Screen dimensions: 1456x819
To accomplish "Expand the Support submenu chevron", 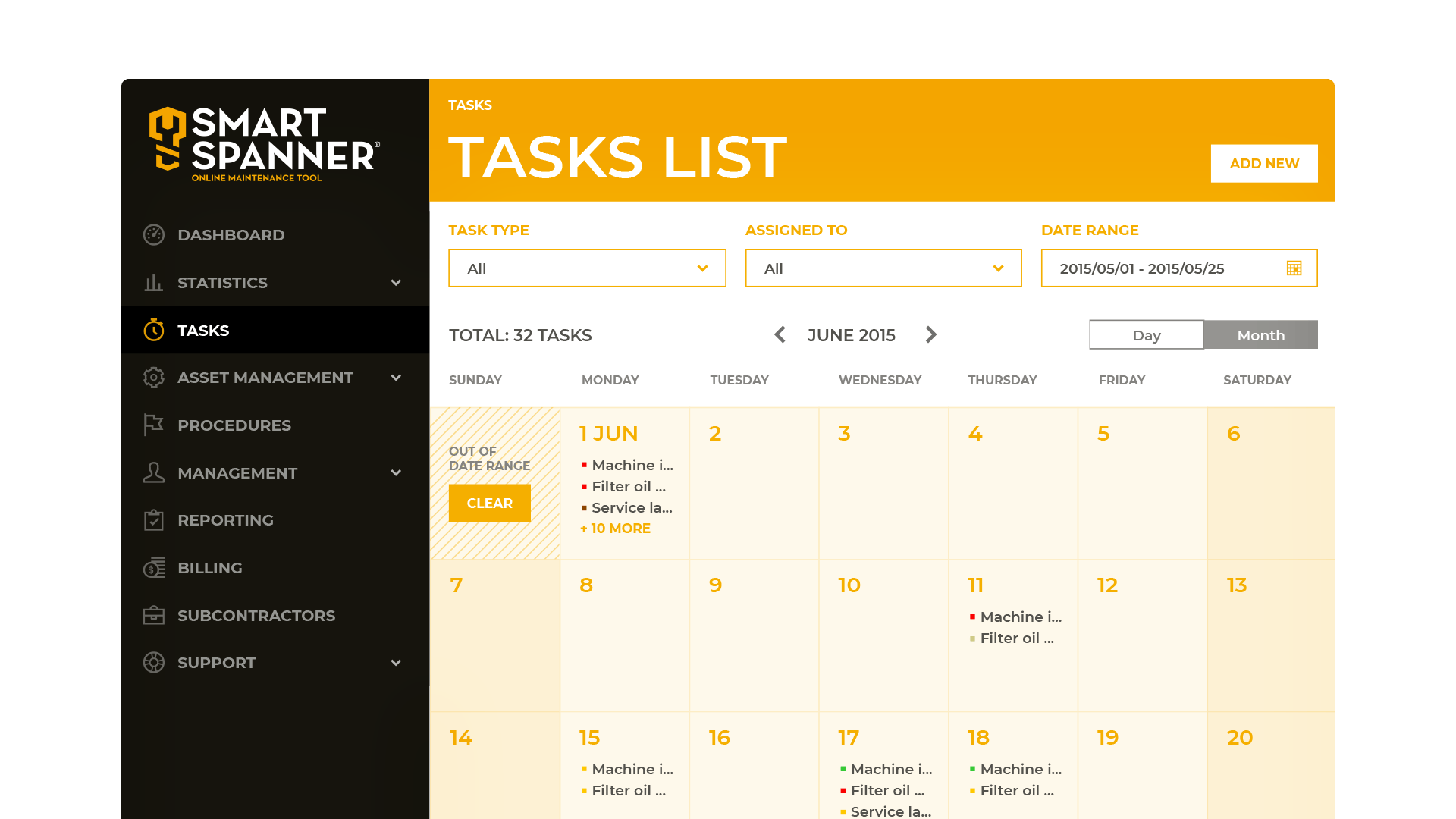I will click(396, 663).
